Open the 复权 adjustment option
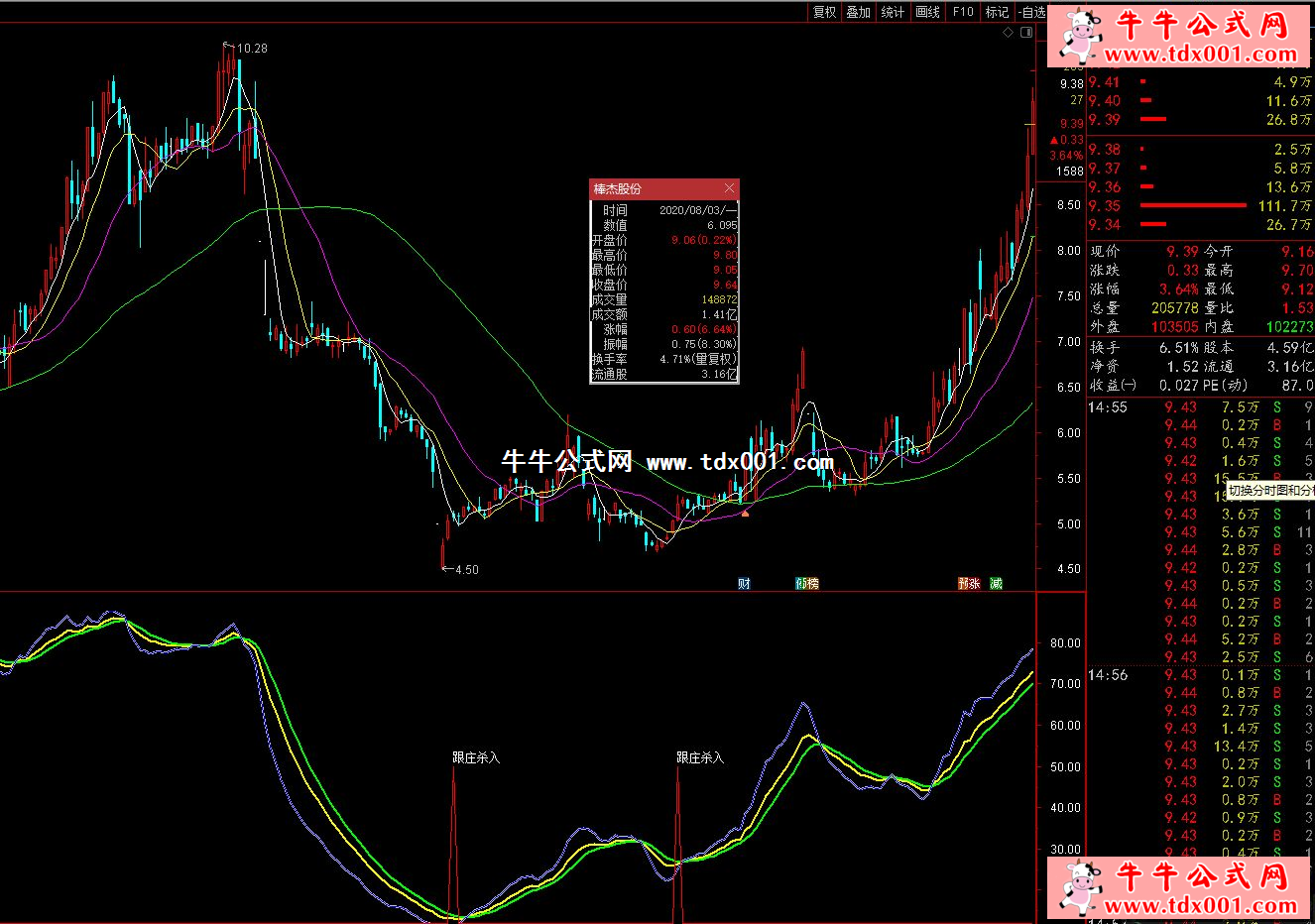The image size is (1315, 924). (x=825, y=12)
